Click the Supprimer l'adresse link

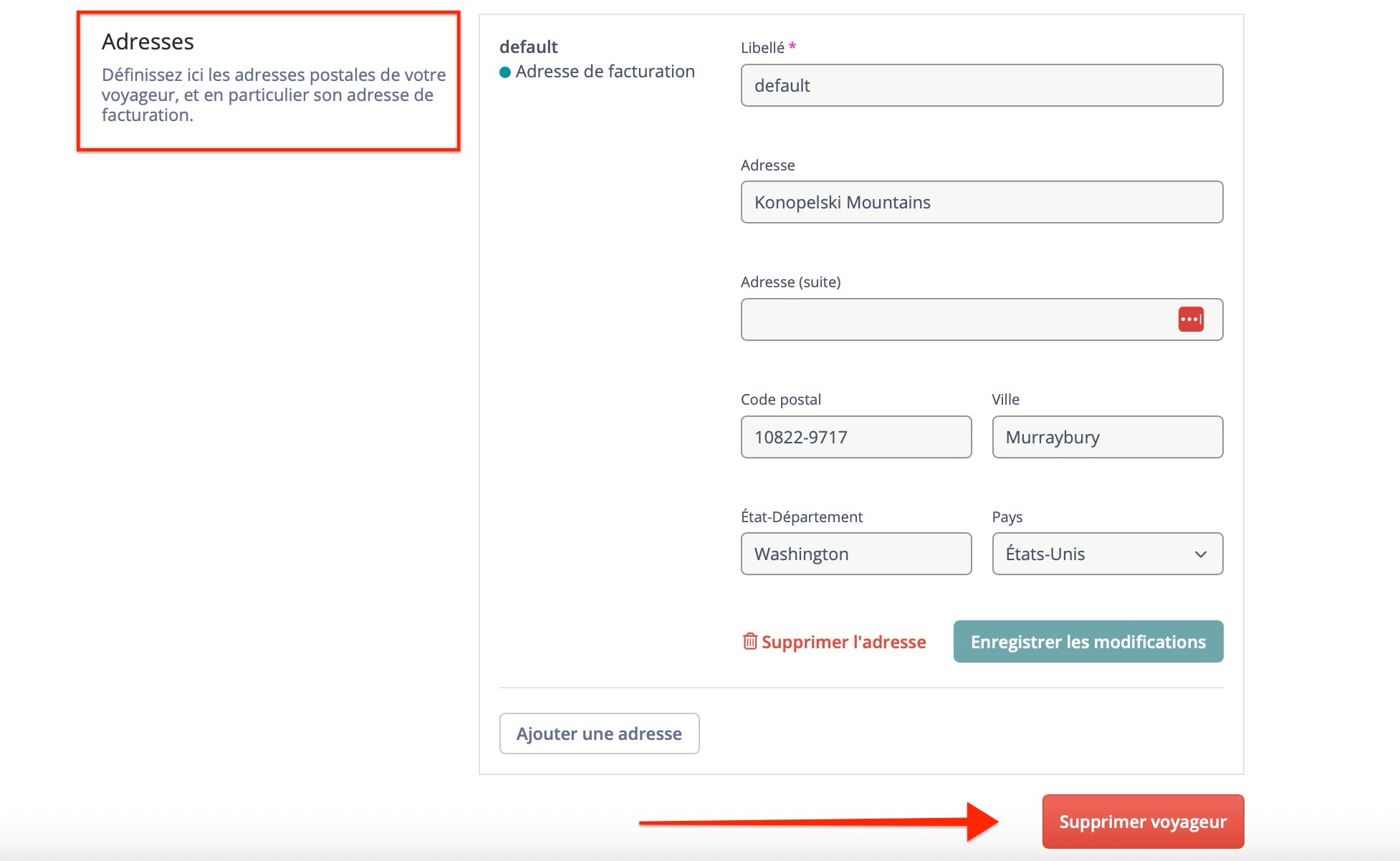pyautogui.click(x=843, y=642)
